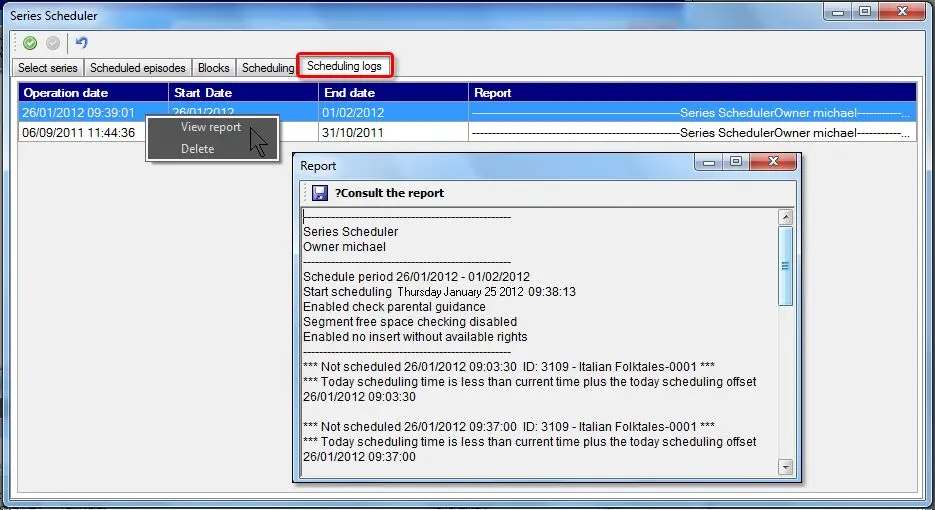
Task: Close the Report window
Action: pyautogui.click(x=774, y=161)
